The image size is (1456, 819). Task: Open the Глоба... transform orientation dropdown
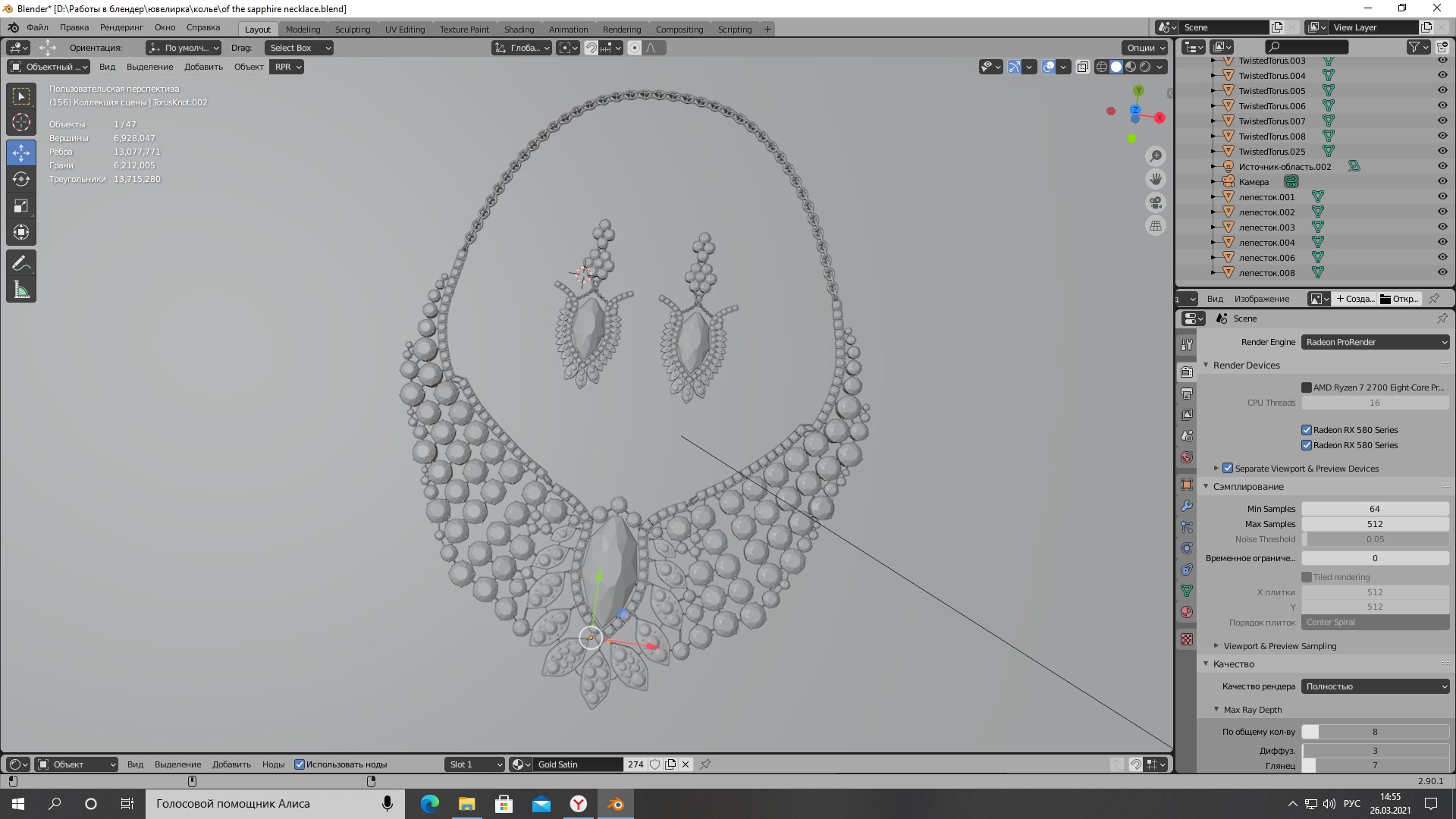click(522, 48)
